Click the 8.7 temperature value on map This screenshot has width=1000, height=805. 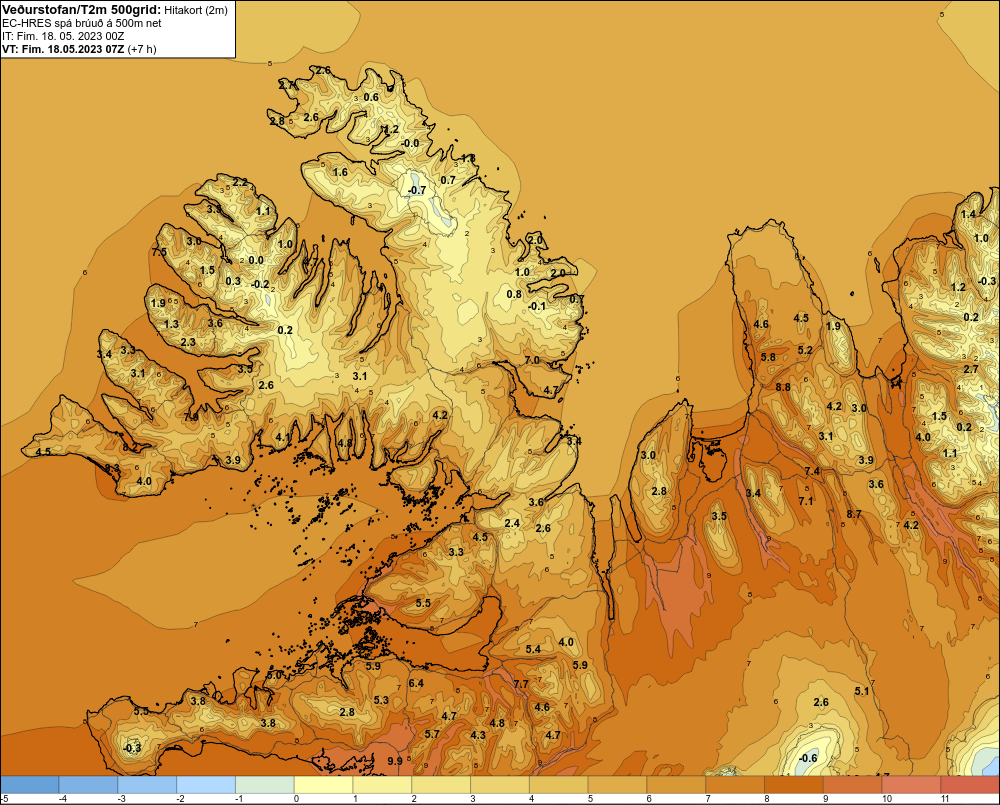click(854, 514)
